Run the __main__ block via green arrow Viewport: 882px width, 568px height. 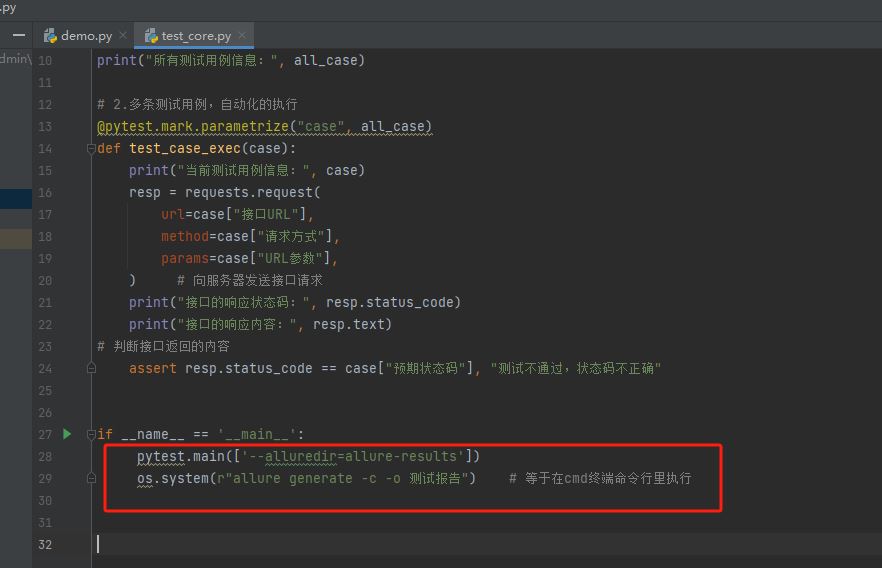67,434
